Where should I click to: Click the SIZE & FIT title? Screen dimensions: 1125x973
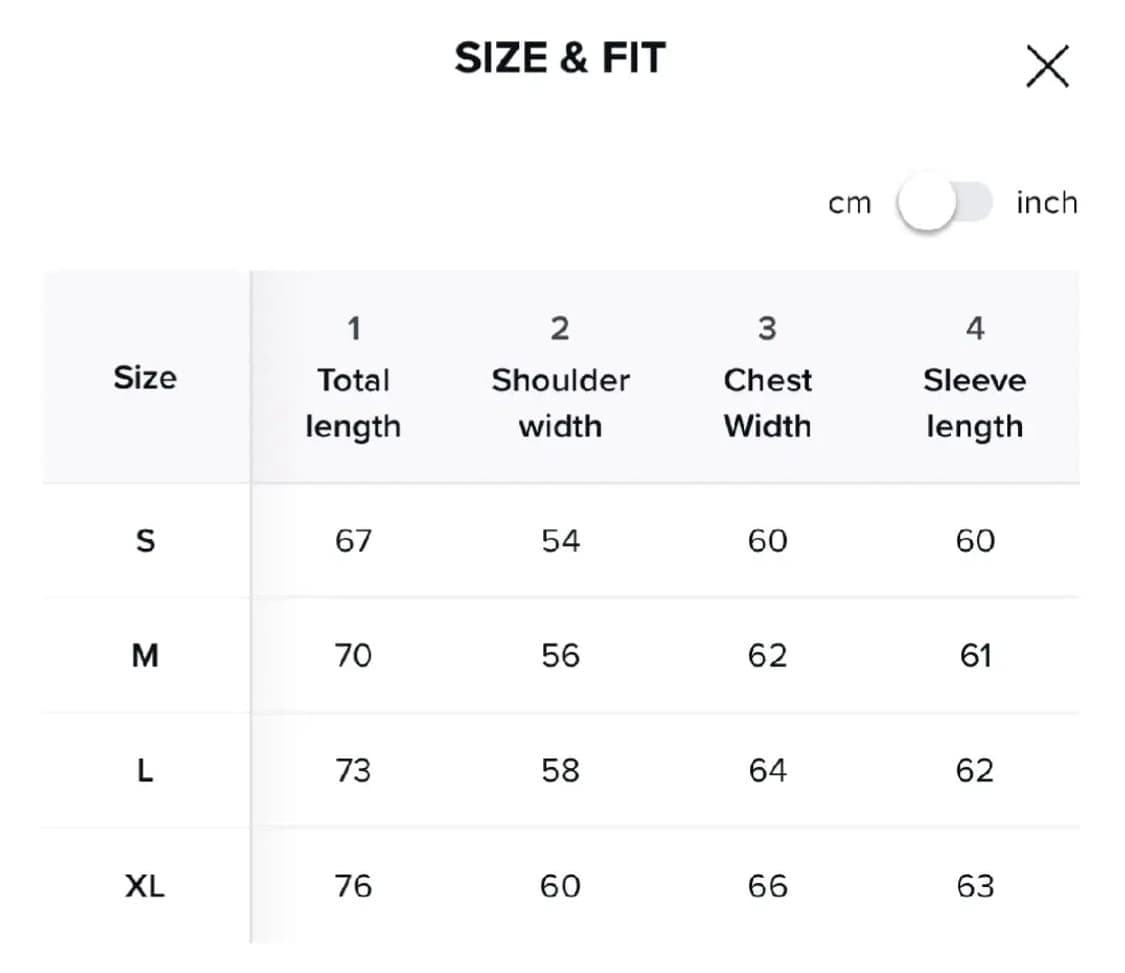point(560,58)
